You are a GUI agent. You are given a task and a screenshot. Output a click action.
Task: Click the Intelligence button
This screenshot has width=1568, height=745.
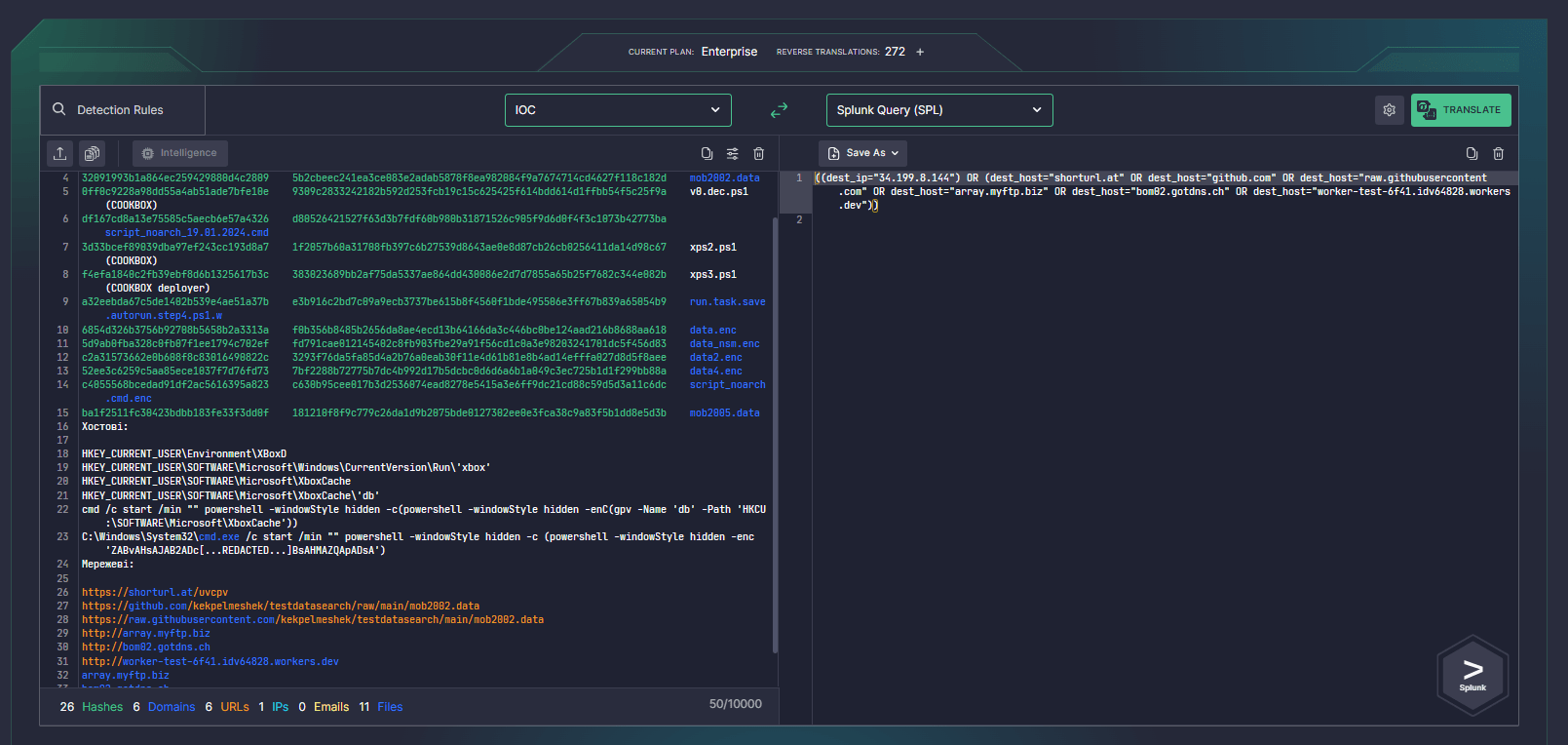point(179,153)
